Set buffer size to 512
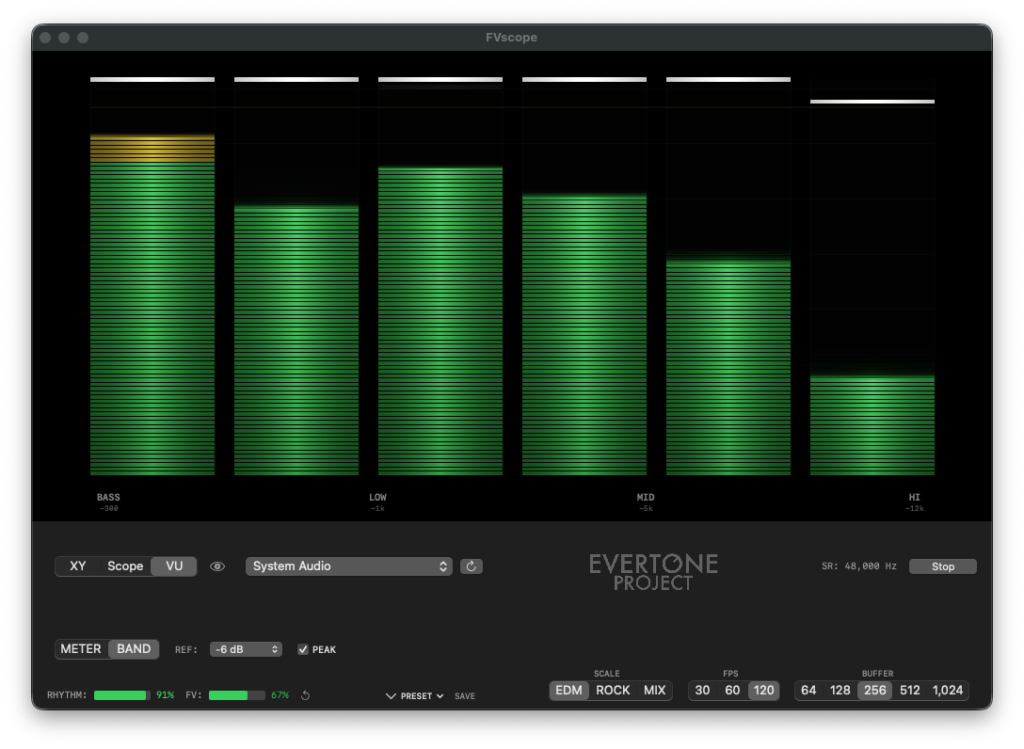 (x=909, y=691)
